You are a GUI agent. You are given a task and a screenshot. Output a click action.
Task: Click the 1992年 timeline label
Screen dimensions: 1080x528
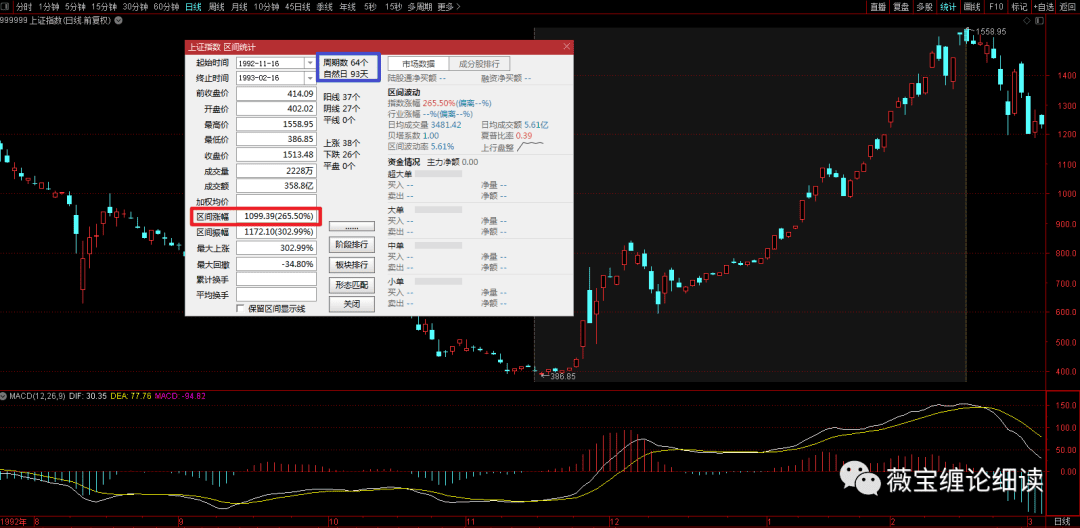click(x=14, y=521)
